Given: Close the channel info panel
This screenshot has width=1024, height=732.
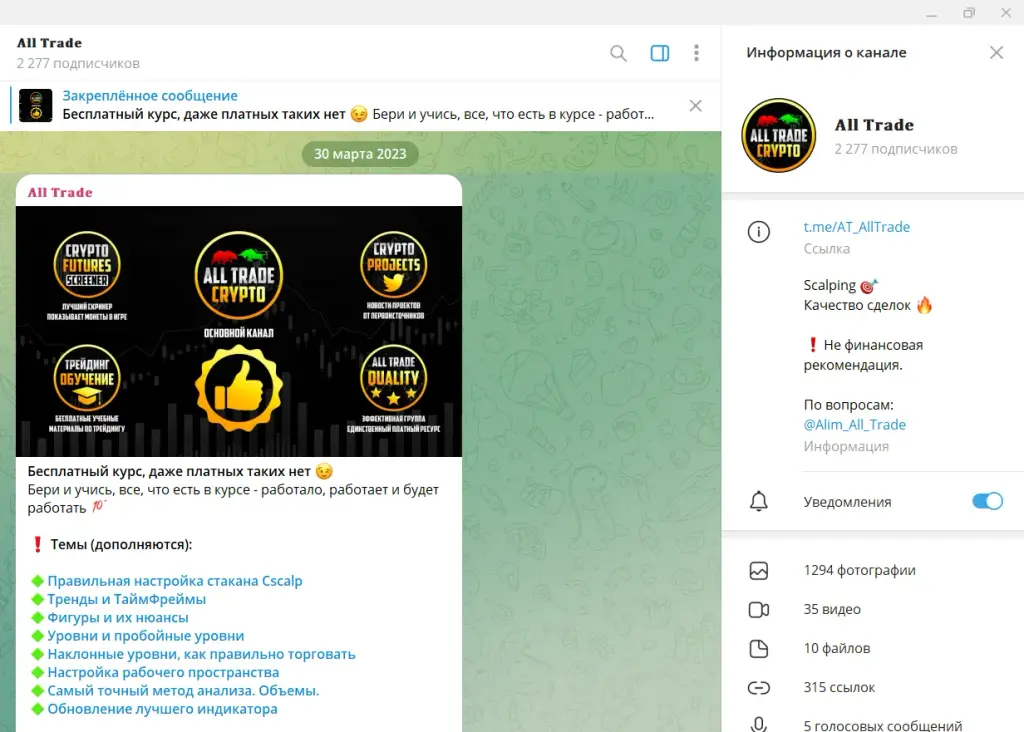Looking at the screenshot, I should (x=996, y=52).
